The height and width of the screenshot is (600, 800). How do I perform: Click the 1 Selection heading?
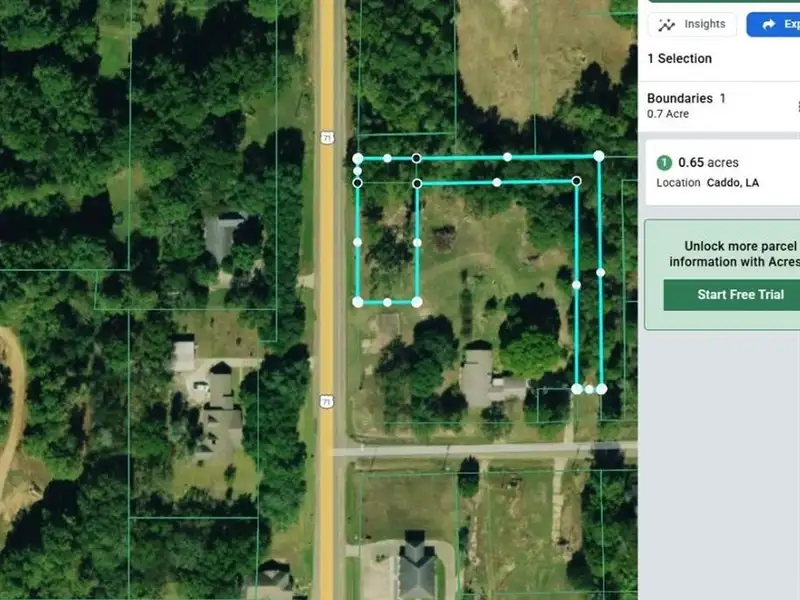[679, 59]
